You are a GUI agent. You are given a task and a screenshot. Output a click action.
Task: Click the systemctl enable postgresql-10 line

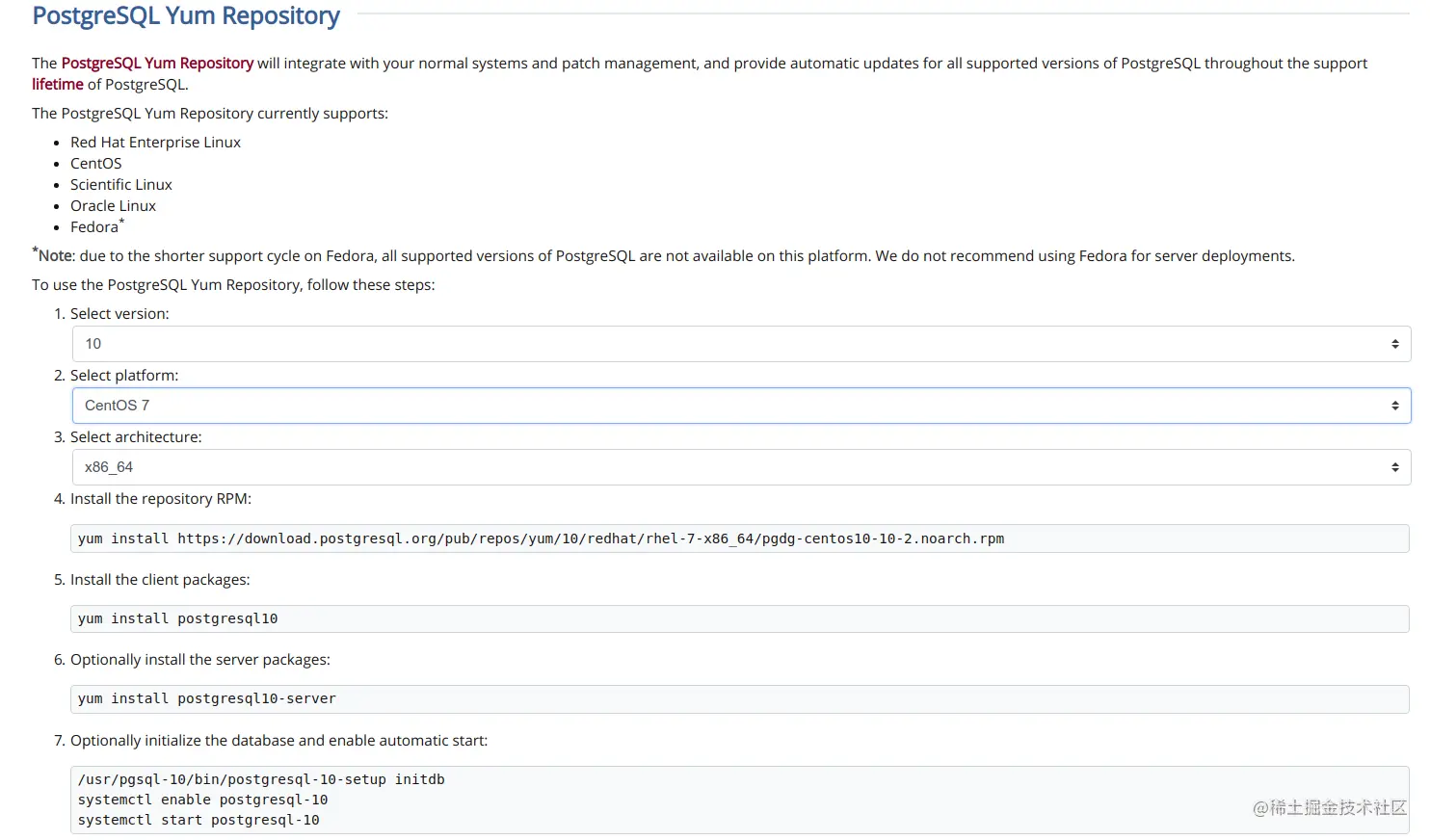[202, 800]
